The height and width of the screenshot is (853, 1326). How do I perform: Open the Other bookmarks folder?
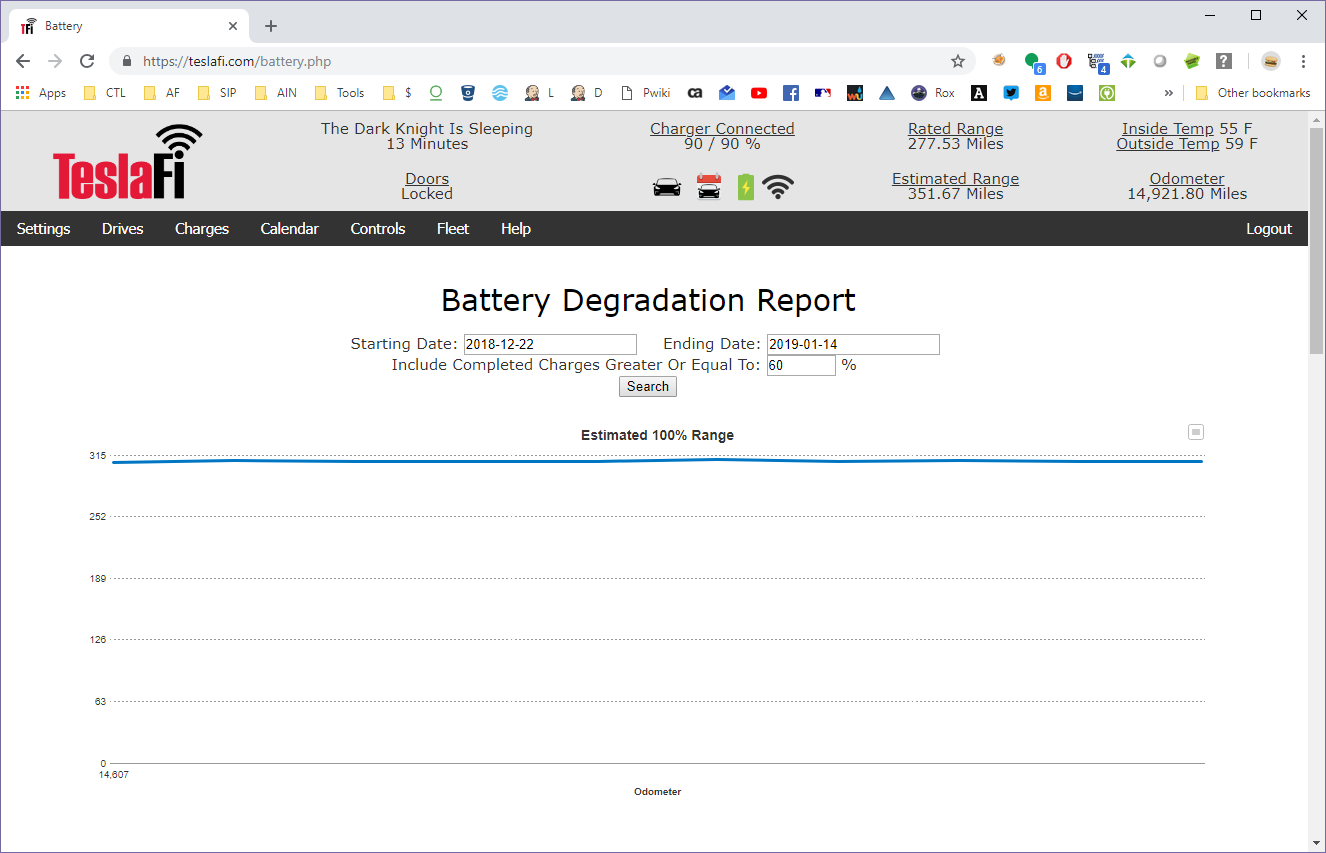[1253, 93]
